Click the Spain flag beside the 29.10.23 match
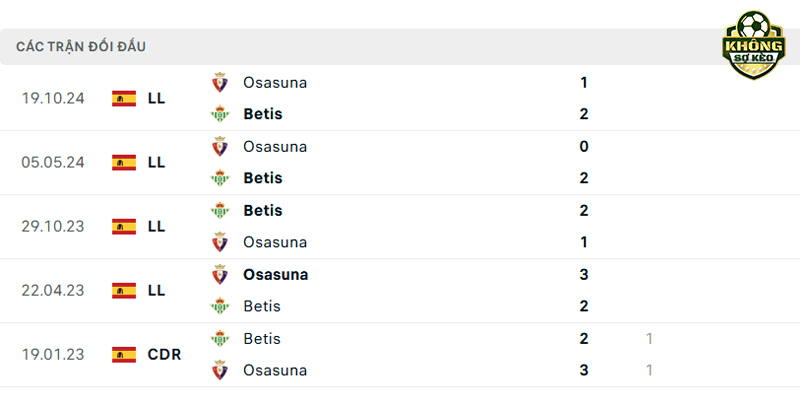800x400 pixels. point(124,227)
